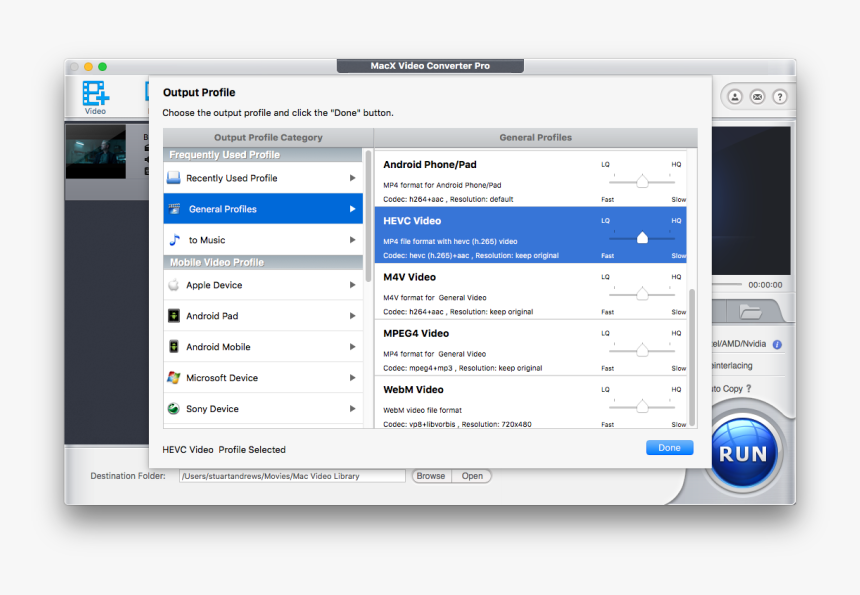
Task: Click the video thumbnail preview in list
Action: pyautogui.click(x=96, y=152)
